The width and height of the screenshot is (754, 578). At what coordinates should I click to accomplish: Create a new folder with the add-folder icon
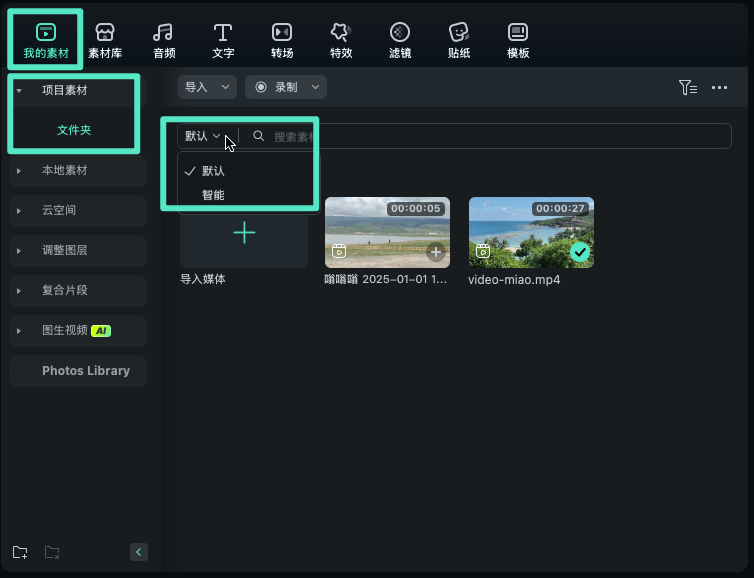[20, 552]
